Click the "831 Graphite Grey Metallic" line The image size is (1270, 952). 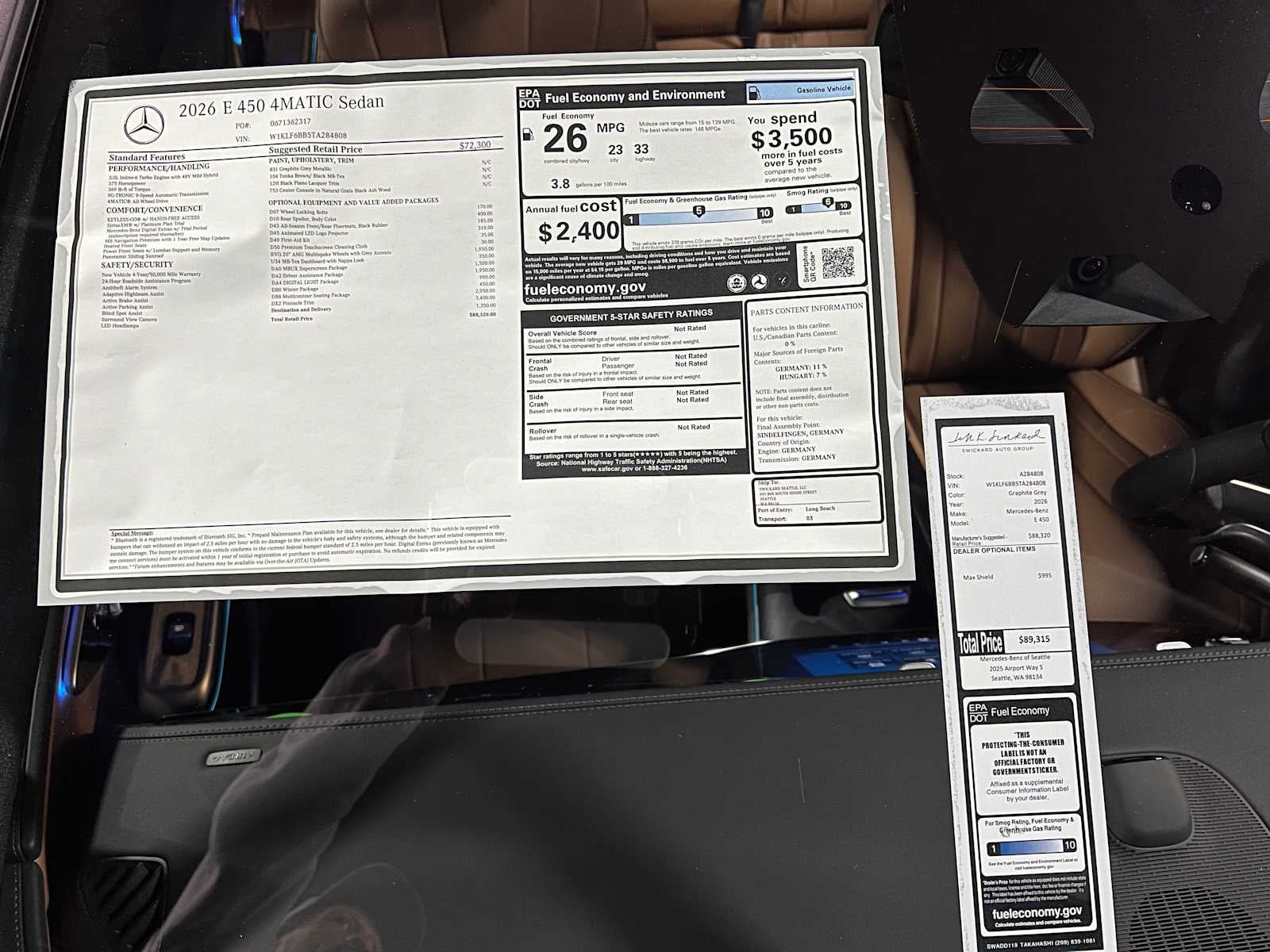click(x=301, y=169)
